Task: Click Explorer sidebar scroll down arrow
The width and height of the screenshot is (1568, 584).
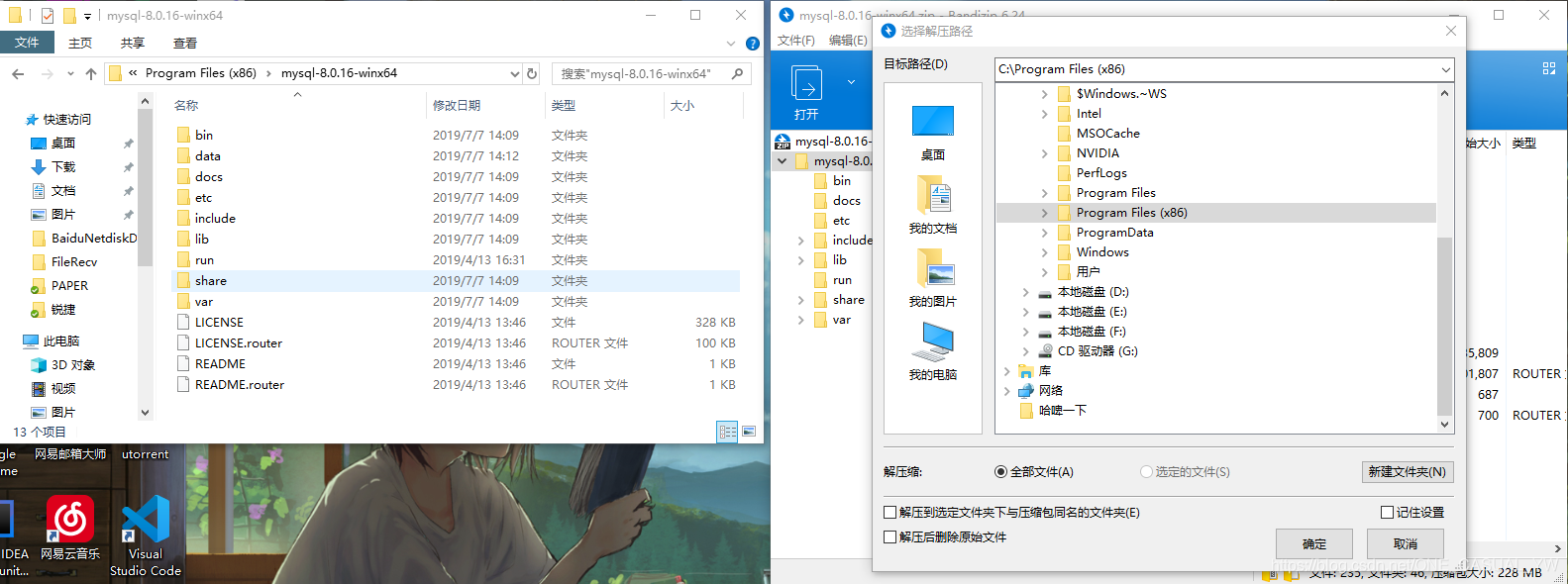Action: pyautogui.click(x=146, y=413)
